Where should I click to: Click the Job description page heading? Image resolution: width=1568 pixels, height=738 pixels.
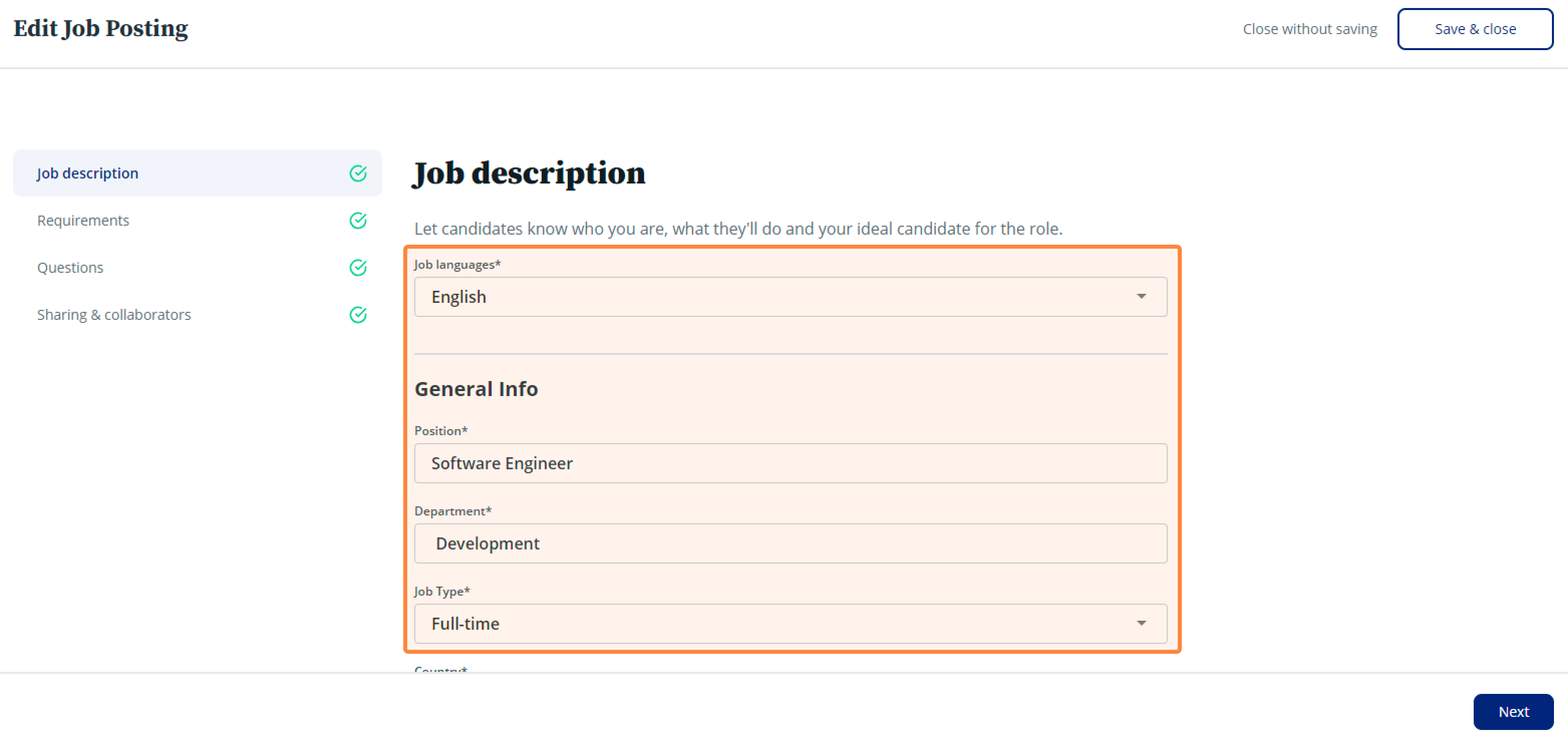529,173
